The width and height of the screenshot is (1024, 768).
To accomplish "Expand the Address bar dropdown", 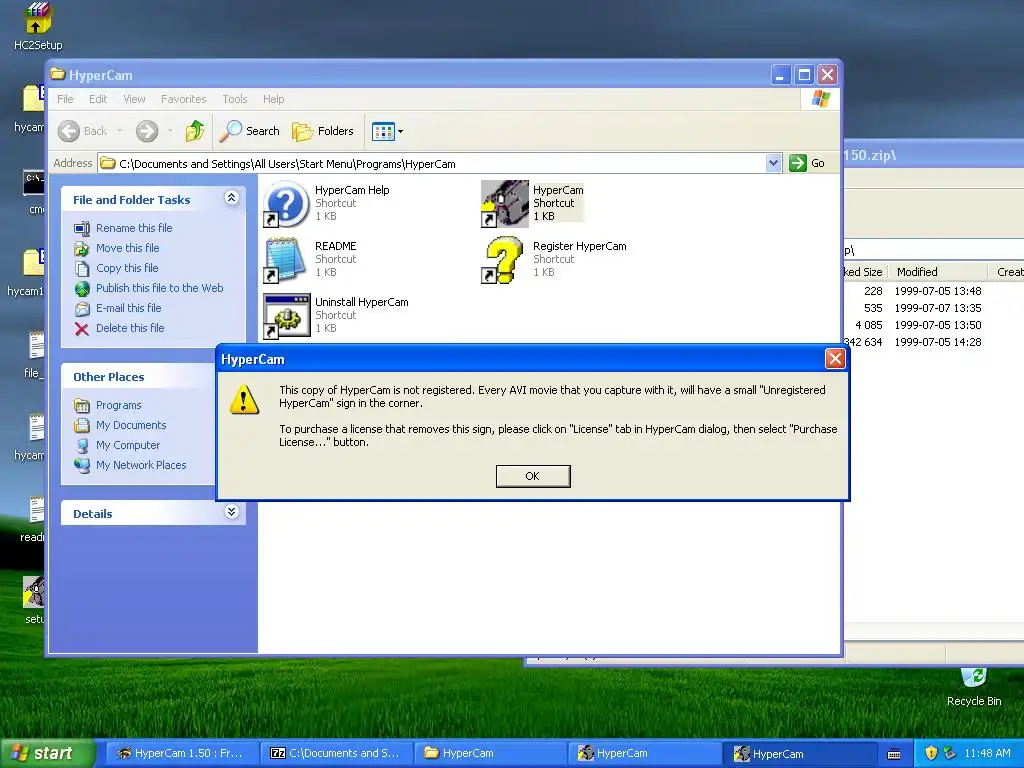I will [x=773, y=163].
